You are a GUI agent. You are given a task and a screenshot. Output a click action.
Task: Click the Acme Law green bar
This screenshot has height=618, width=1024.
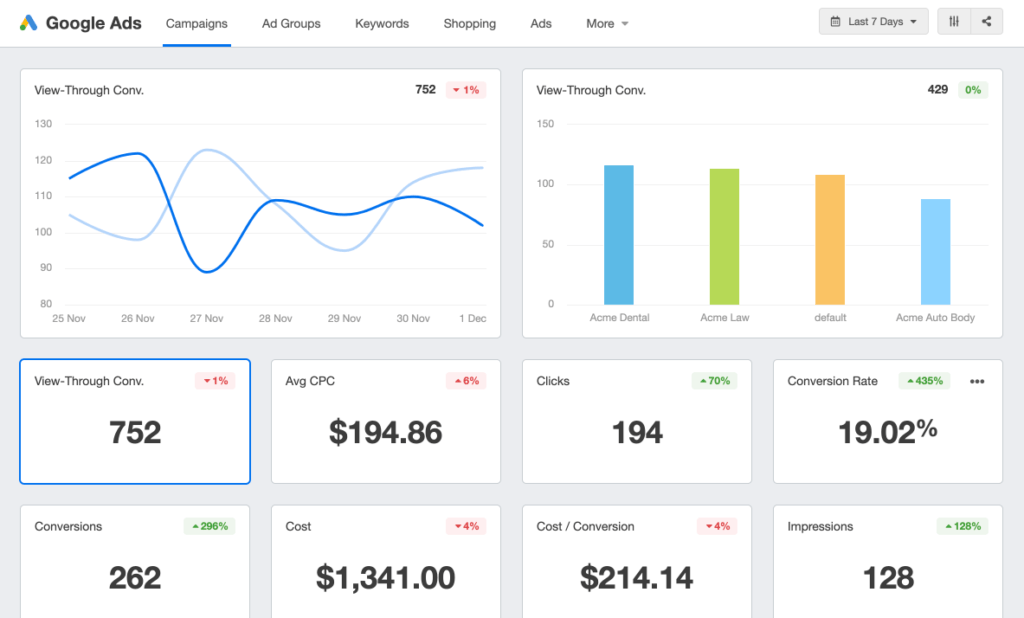click(724, 237)
